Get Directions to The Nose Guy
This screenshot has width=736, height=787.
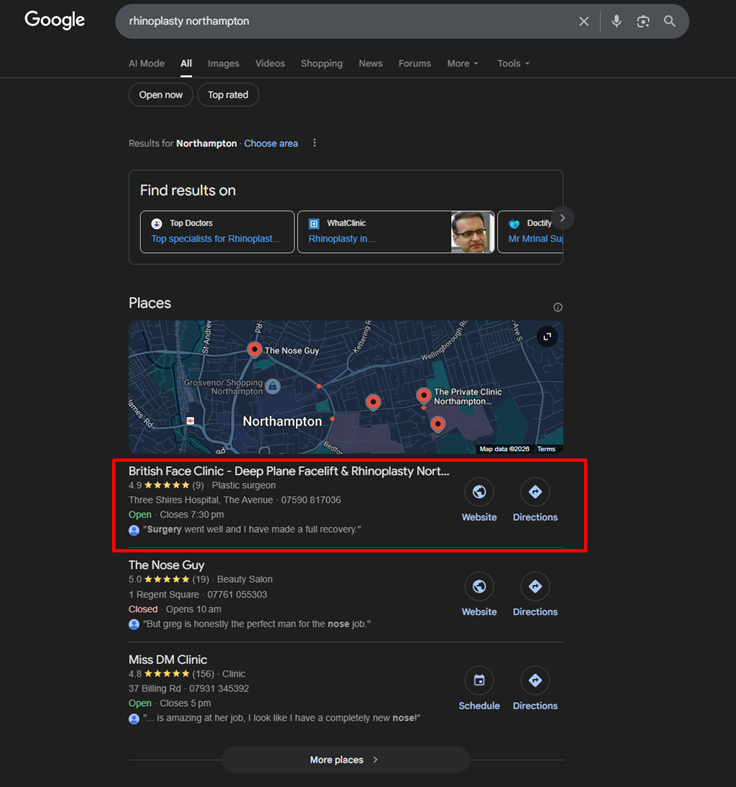pos(535,595)
